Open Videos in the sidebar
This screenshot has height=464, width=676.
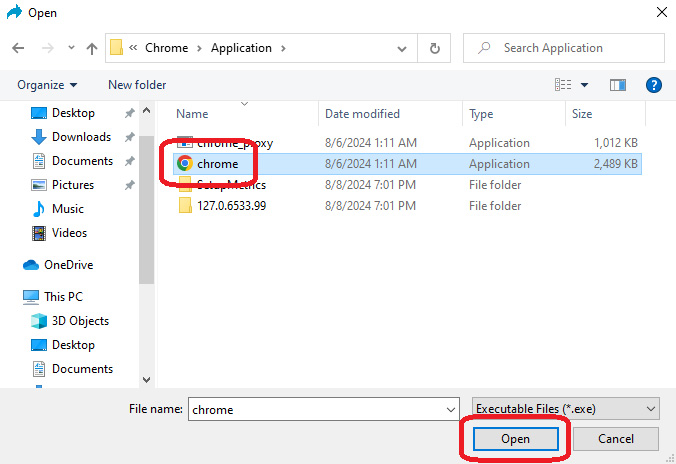tap(69, 233)
